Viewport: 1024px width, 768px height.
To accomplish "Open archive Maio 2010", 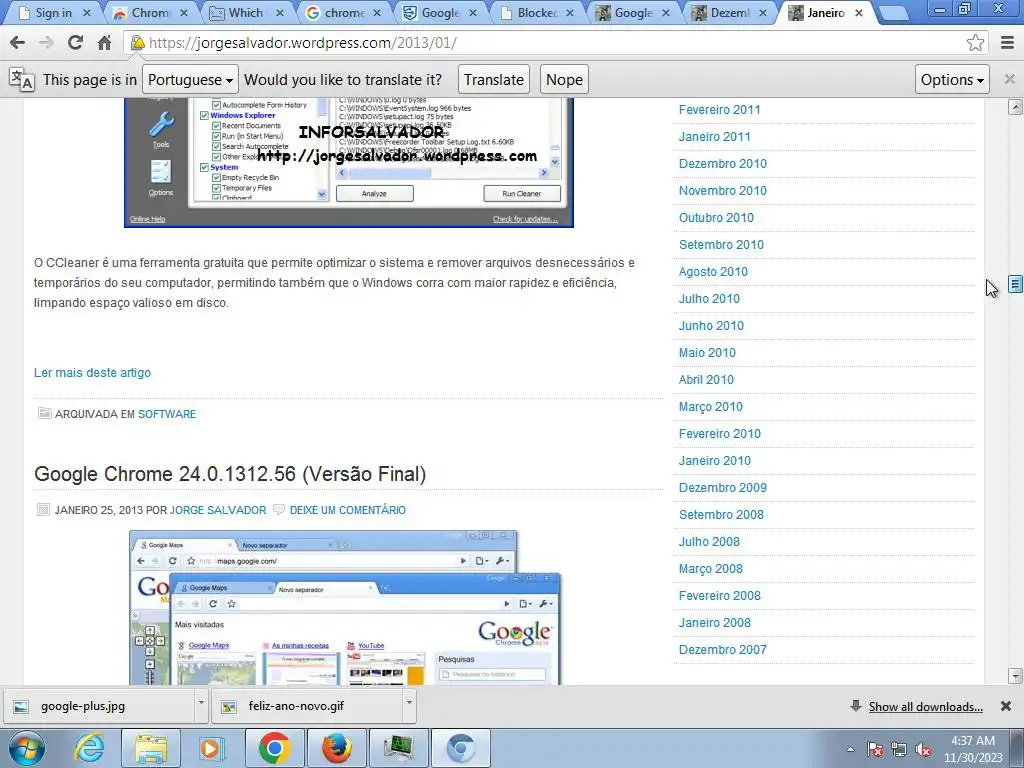I will click(707, 353).
